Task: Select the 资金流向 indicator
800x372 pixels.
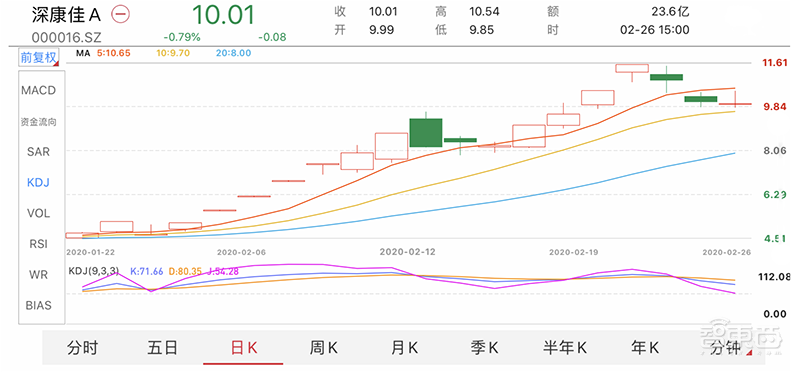Action: point(38,122)
